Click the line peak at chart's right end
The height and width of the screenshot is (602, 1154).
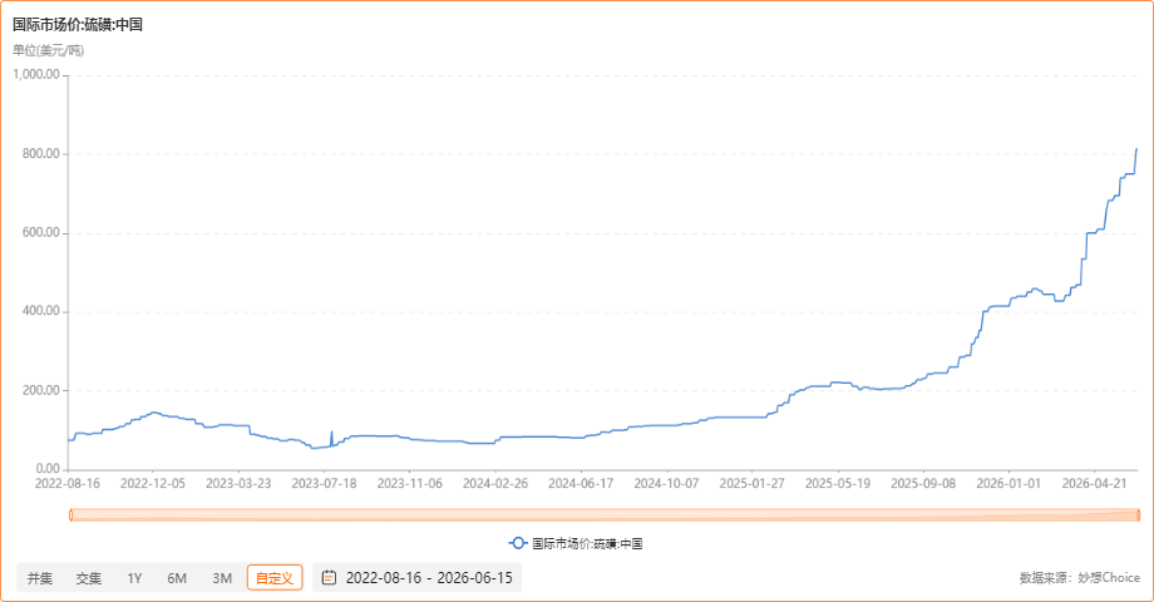pos(1136,149)
